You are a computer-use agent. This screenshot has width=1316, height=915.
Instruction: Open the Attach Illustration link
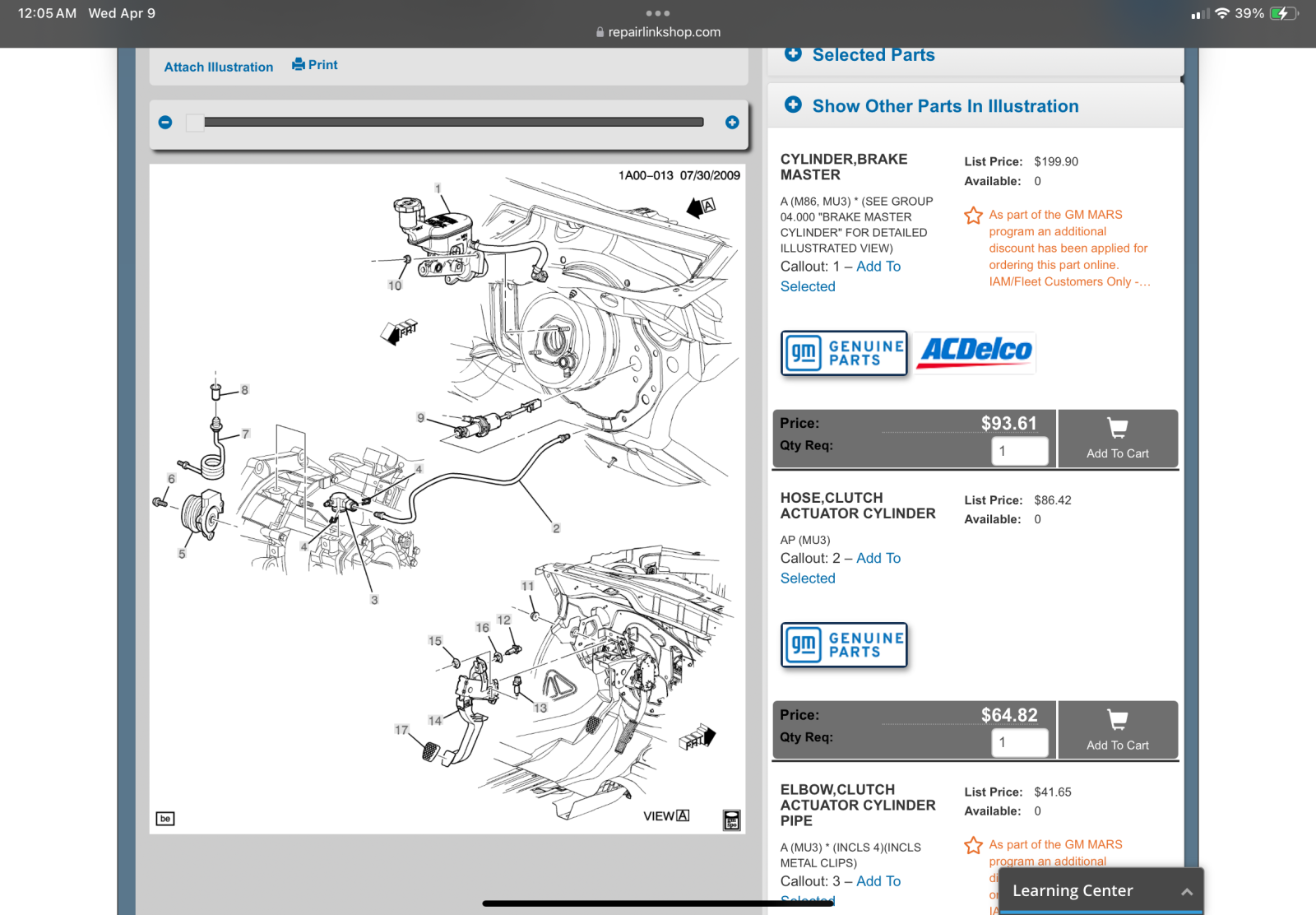coord(219,67)
